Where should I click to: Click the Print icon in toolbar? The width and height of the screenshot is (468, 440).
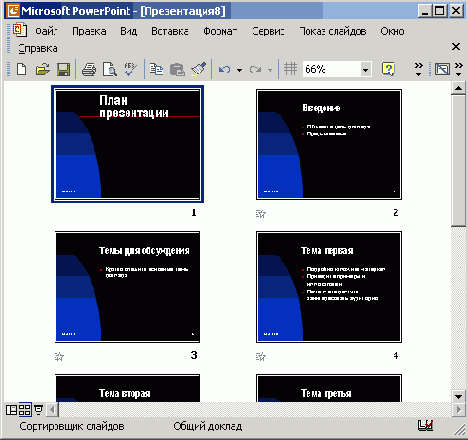(x=89, y=69)
